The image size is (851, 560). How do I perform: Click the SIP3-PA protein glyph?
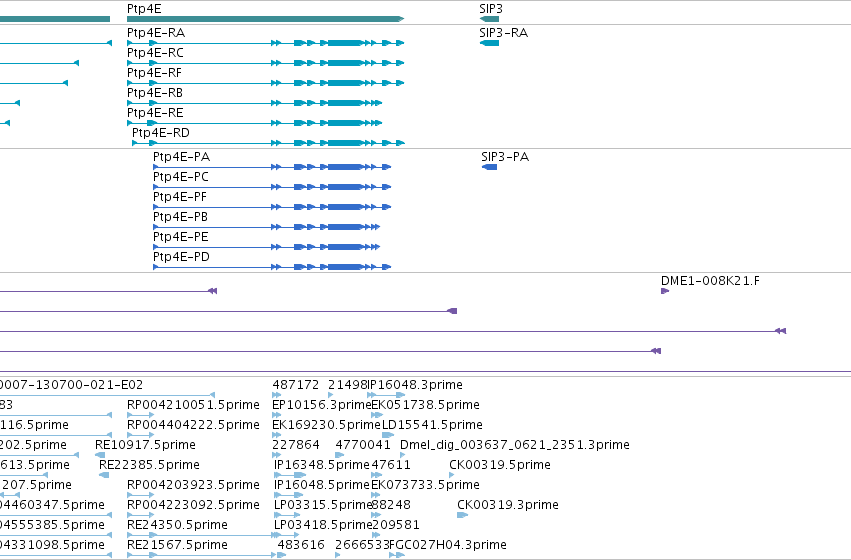tap(489, 167)
